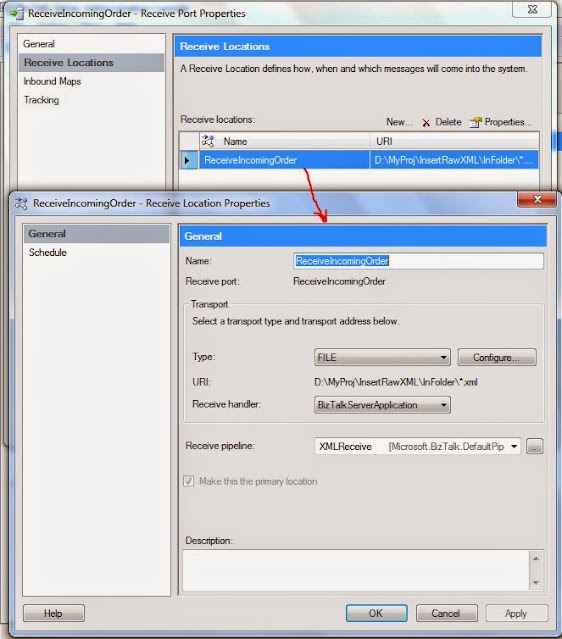Open the Schedule page

48,253
